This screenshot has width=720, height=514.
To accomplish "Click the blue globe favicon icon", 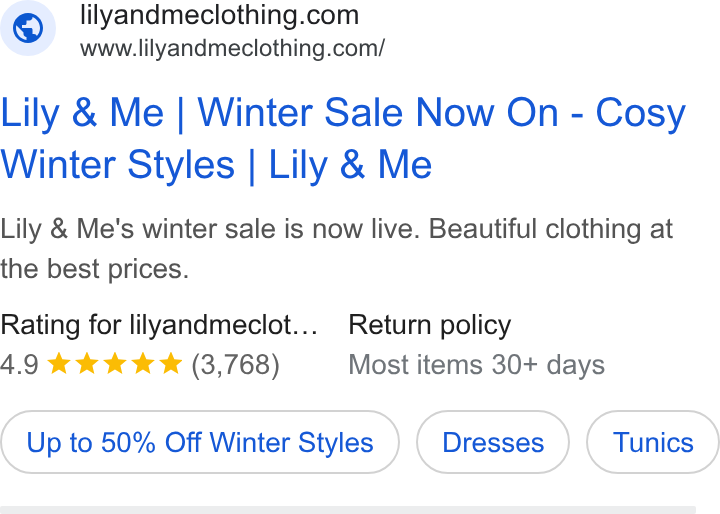I will tap(28, 28).
